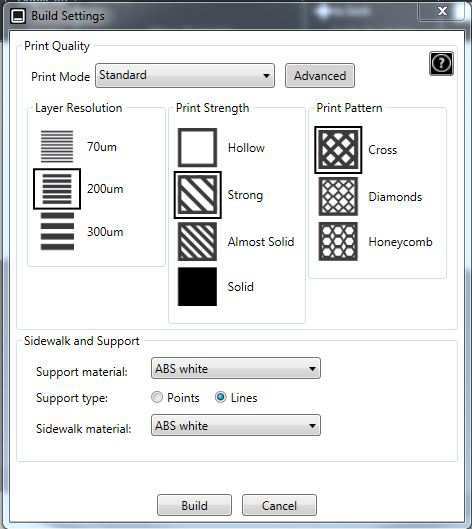
Task: Select the Honeycomb print pattern icon
Action: [338, 242]
